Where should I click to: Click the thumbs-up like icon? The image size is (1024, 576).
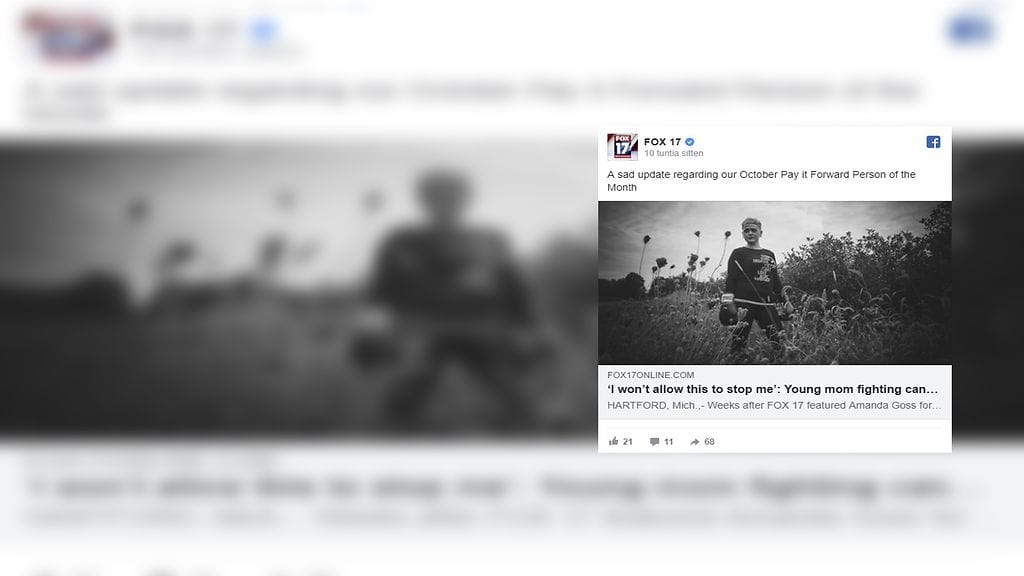pos(613,441)
